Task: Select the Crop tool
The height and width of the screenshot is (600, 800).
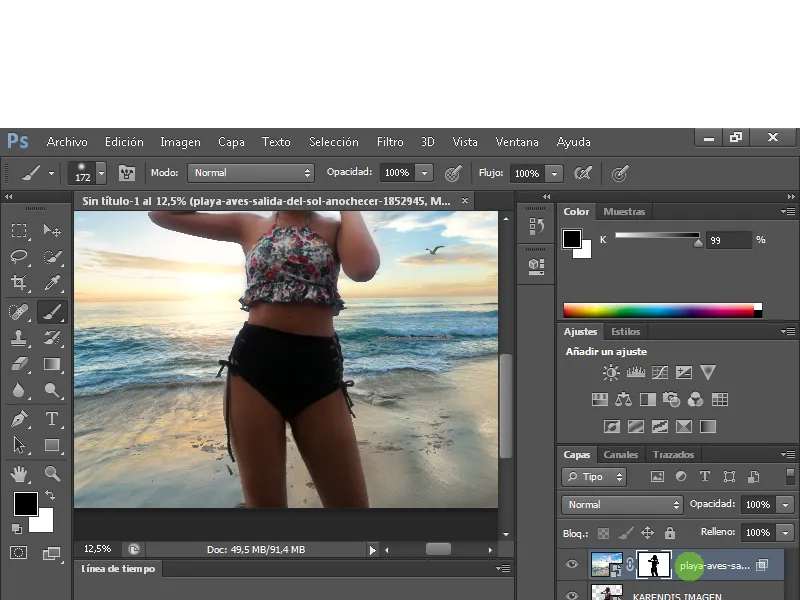Action: [x=19, y=282]
